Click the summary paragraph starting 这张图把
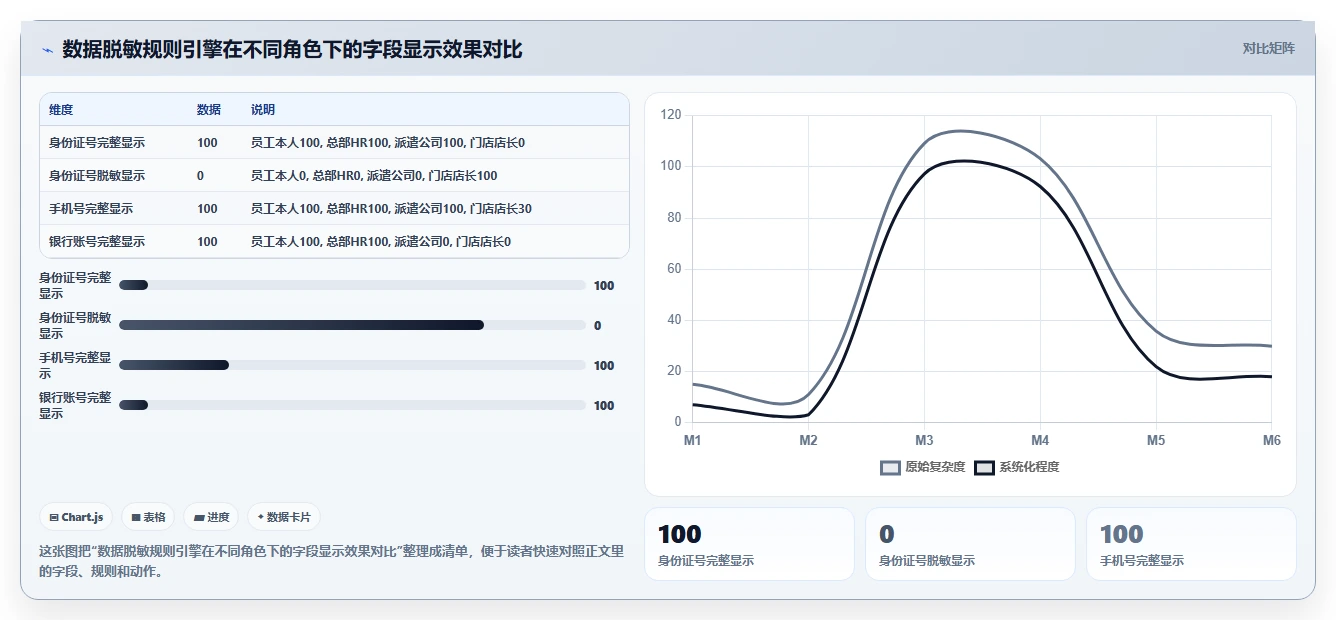This screenshot has width=1336, height=620. click(x=331, y=561)
